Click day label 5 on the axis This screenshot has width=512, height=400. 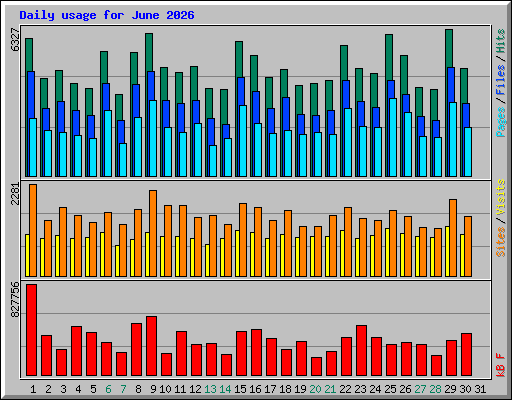pos(93,389)
